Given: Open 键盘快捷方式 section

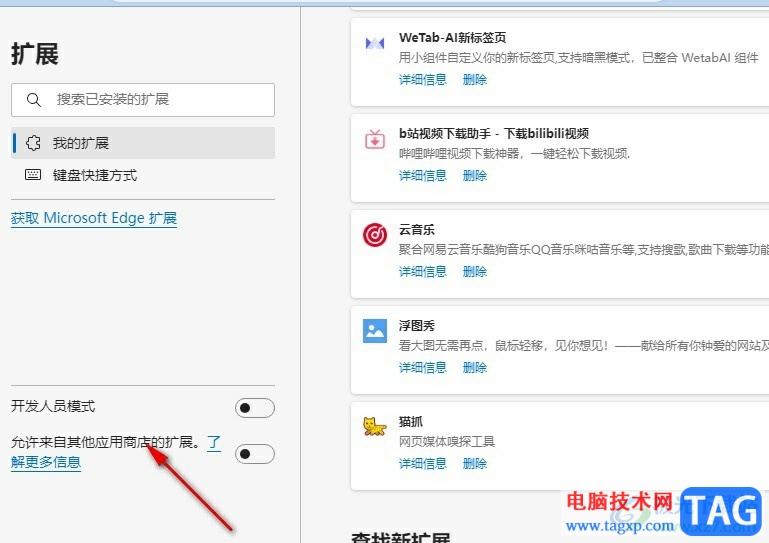Looking at the screenshot, I should click(x=143, y=175).
